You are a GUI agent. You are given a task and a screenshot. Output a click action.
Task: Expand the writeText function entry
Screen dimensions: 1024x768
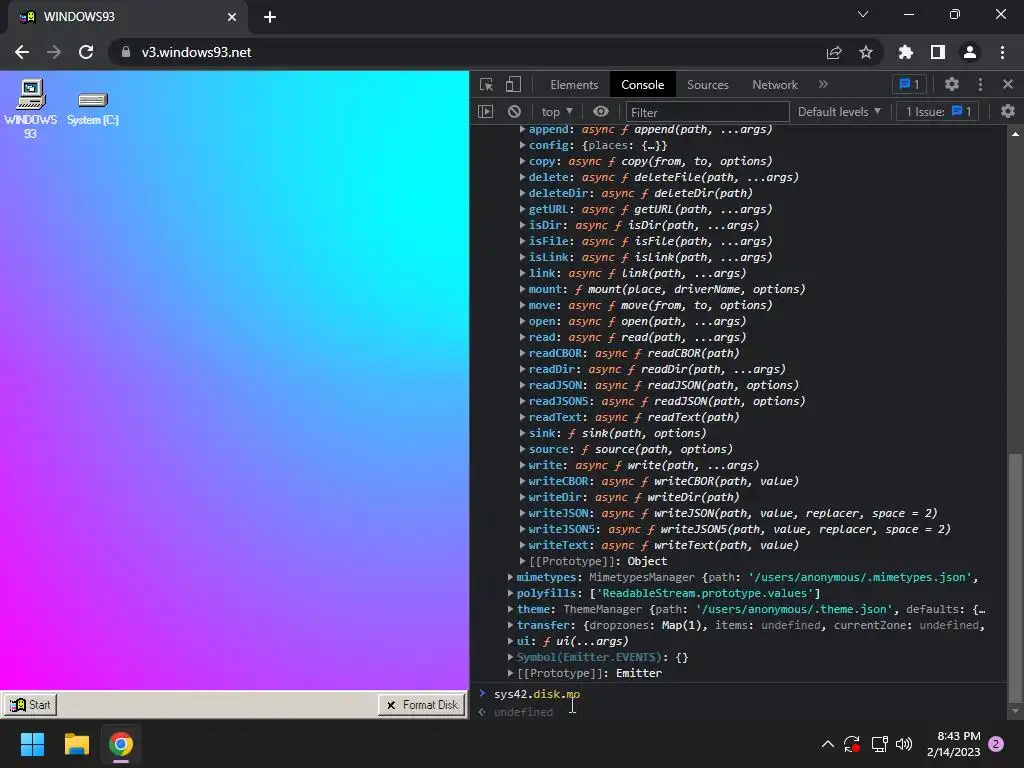click(x=522, y=545)
